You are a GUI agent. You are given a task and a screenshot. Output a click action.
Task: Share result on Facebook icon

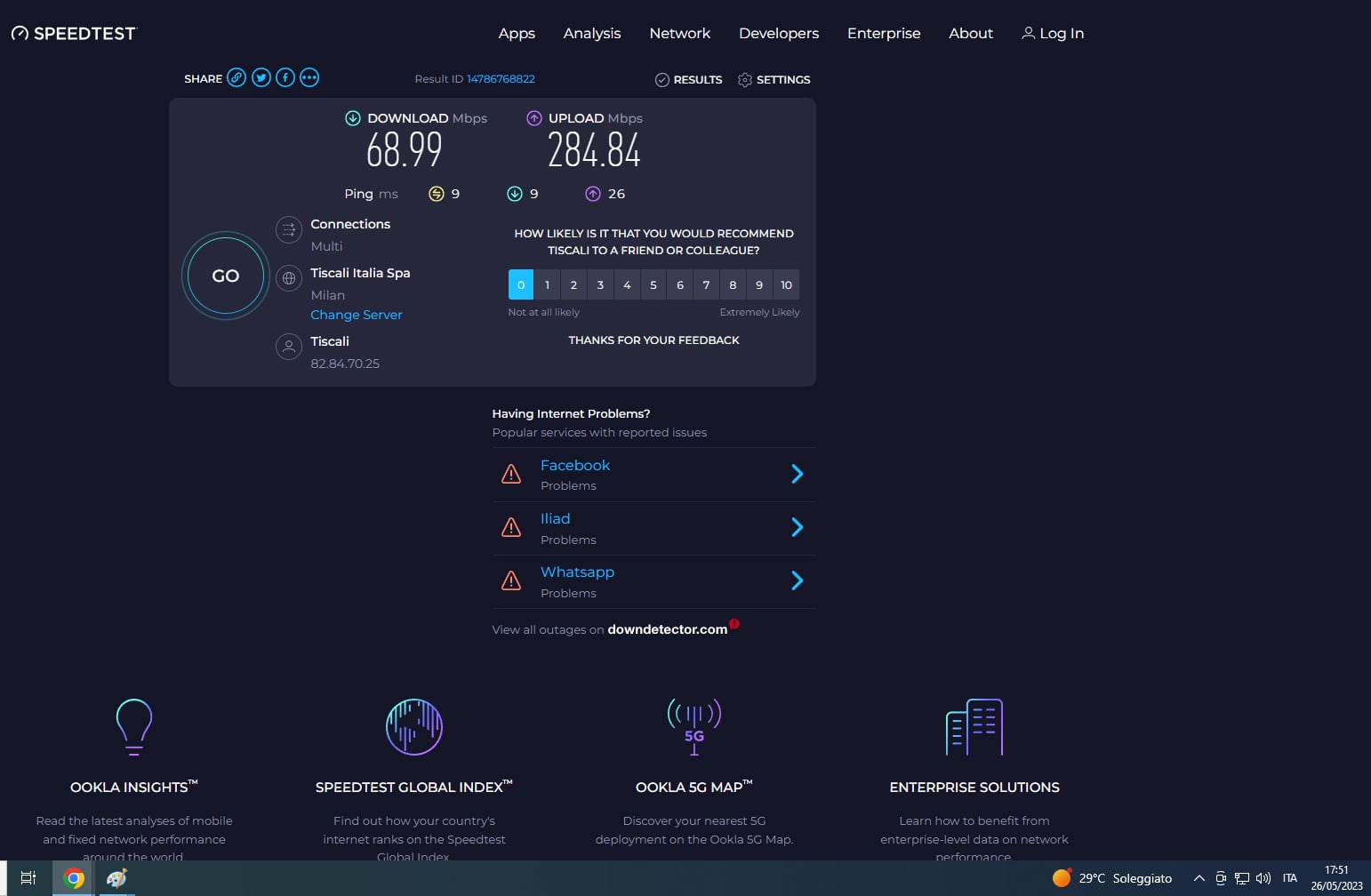[x=285, y=77]
